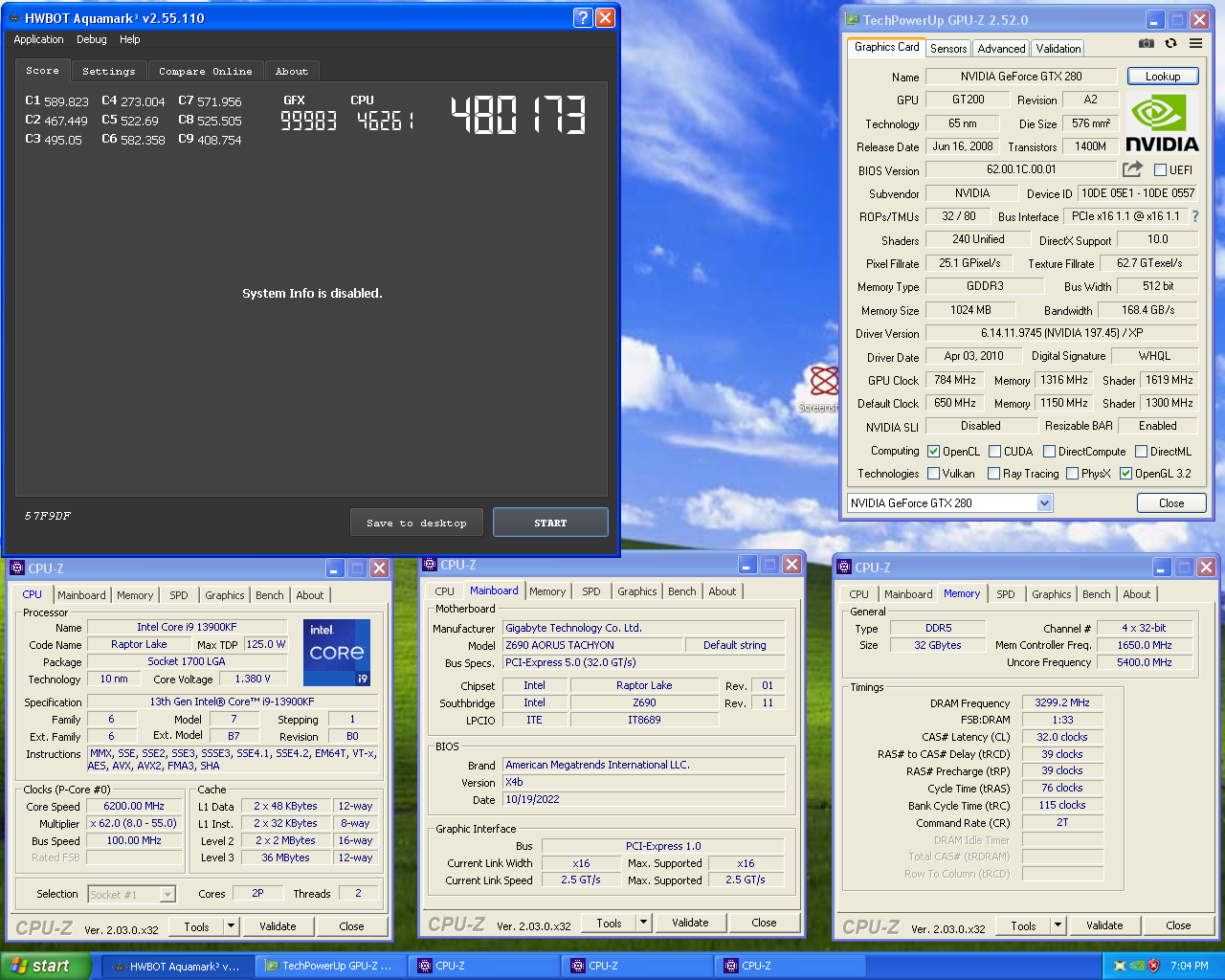The image size is (1225, 980).
Task: Click the Tools button in CPU-Z Memory window
Action: (1023, 925)
